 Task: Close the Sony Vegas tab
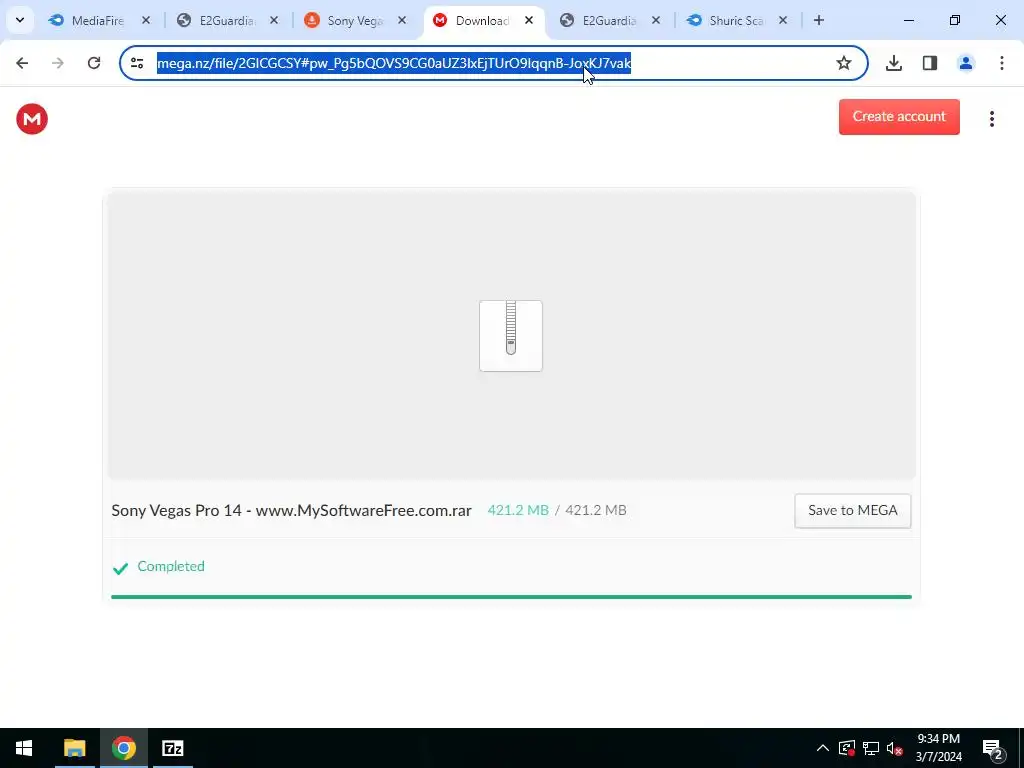402,20
